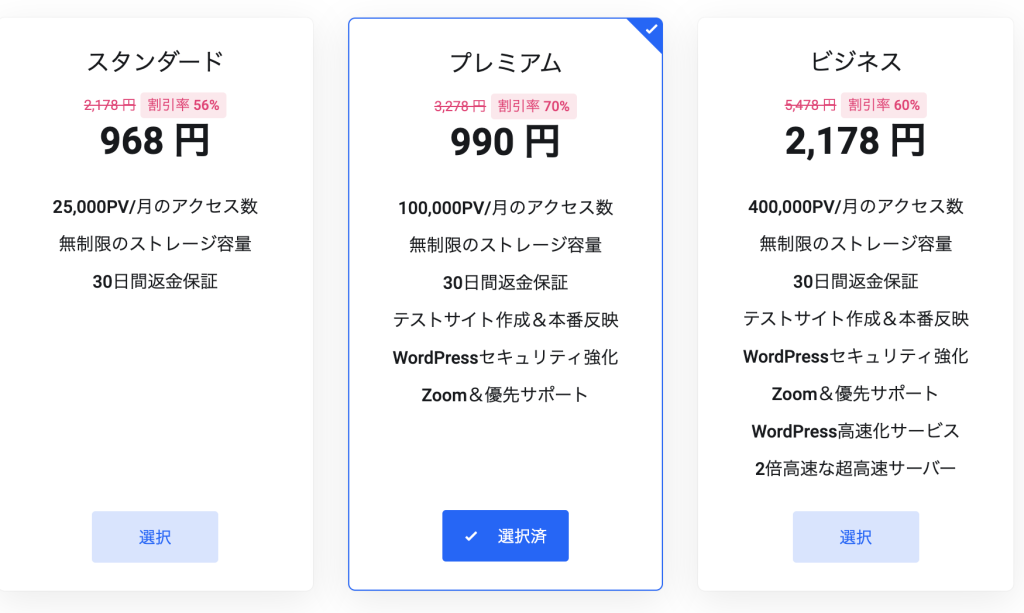Click the 割引率 56% discount badge
The image size is (1024, 613).
183,105
